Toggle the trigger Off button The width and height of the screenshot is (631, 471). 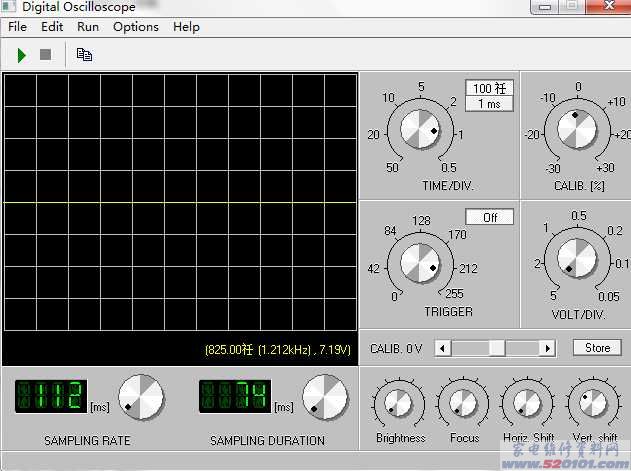[490, 217]
